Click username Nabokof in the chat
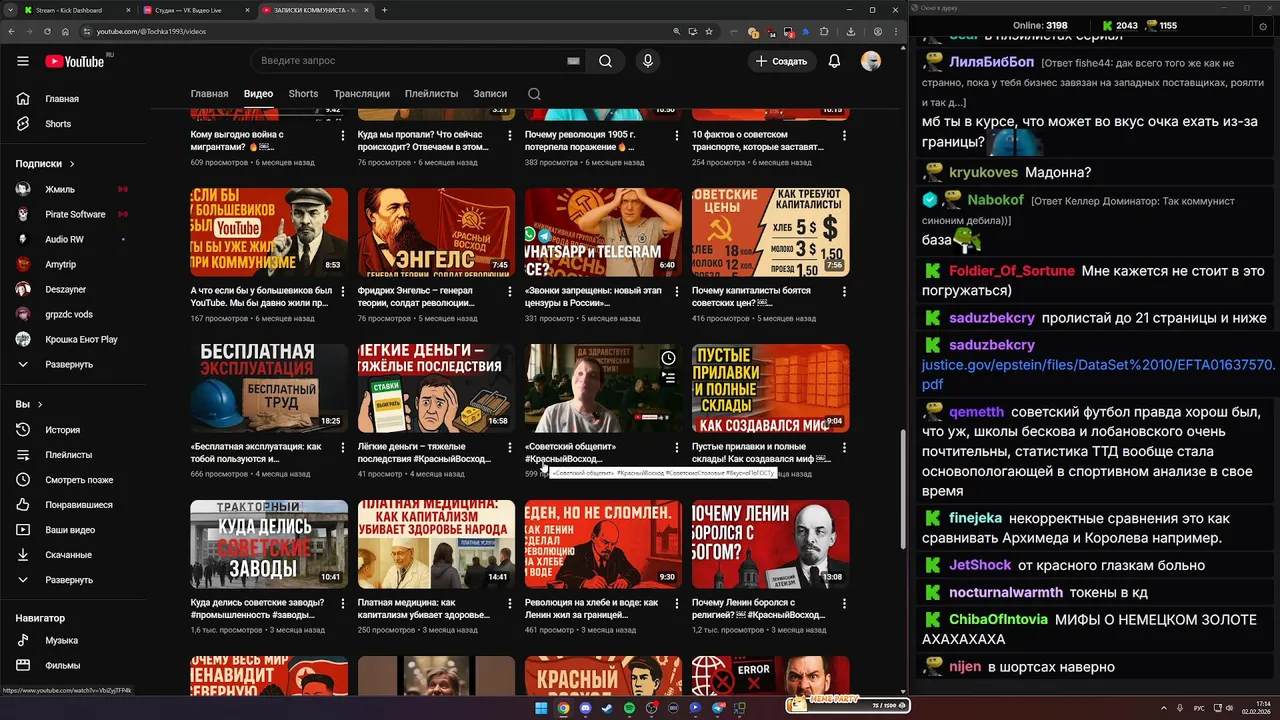 point(995,200)
